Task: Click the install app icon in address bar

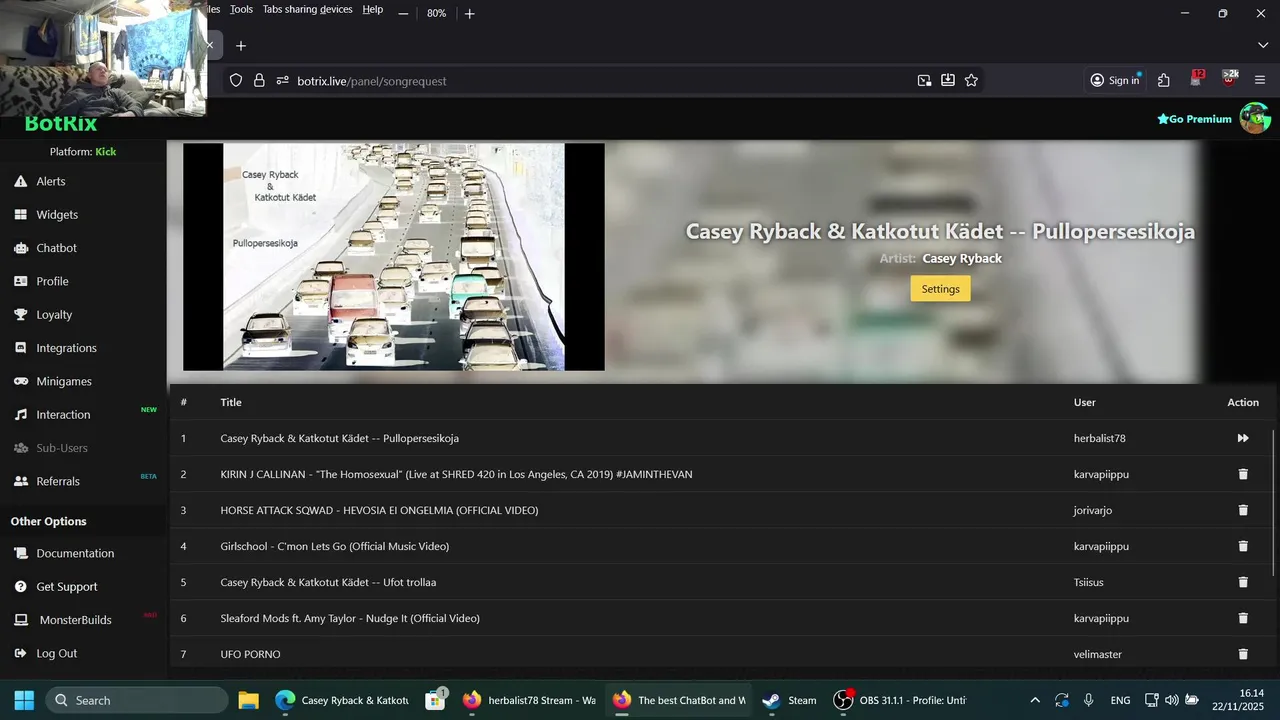Action: [947, 80]
